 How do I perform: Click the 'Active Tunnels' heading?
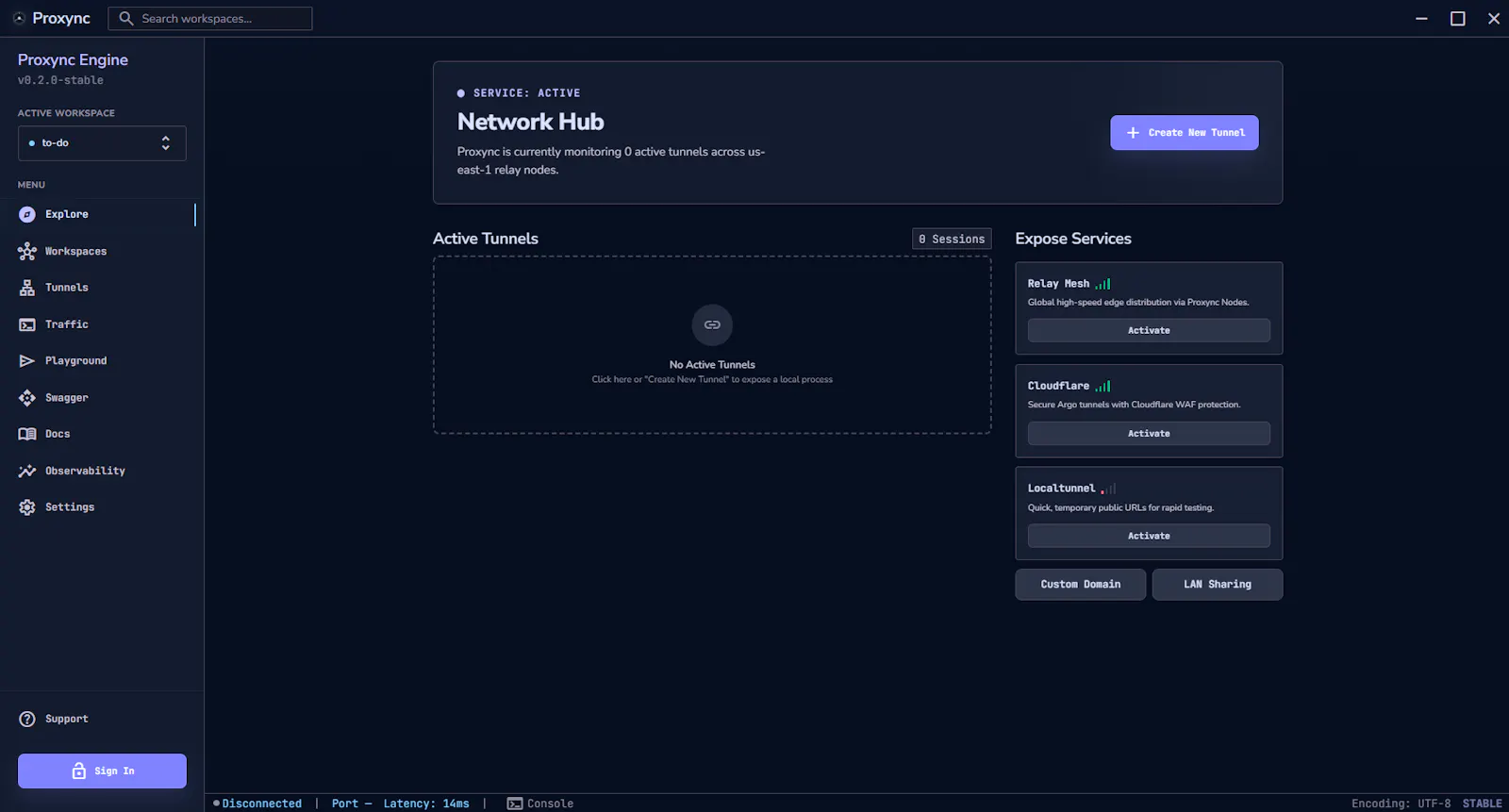486,239
